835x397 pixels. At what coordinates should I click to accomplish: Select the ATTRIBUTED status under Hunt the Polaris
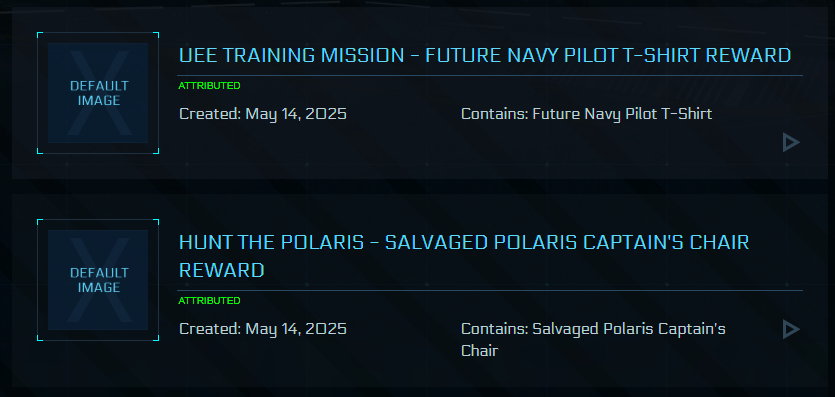209,301
